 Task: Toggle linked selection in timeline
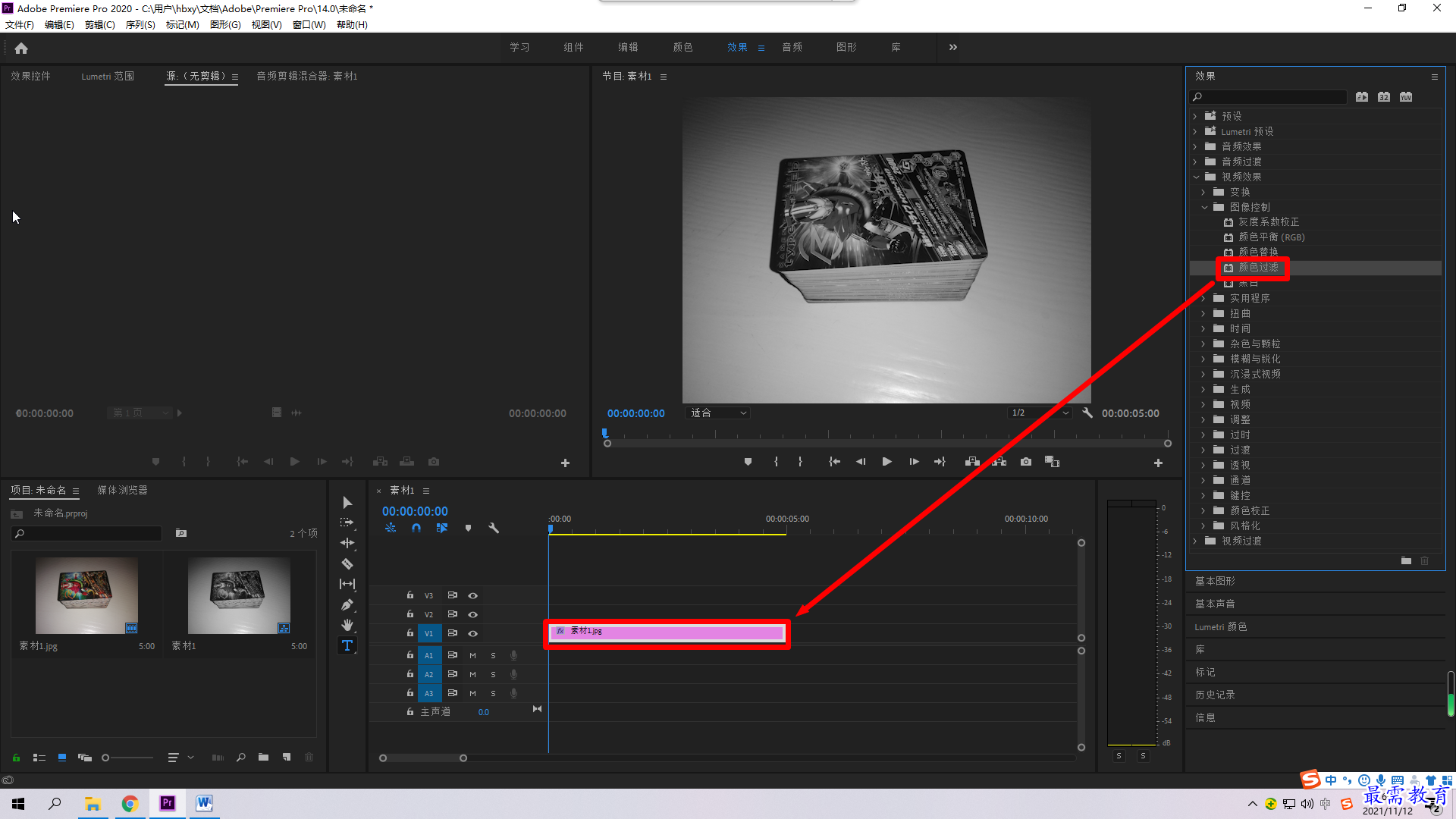pos(442,528)
